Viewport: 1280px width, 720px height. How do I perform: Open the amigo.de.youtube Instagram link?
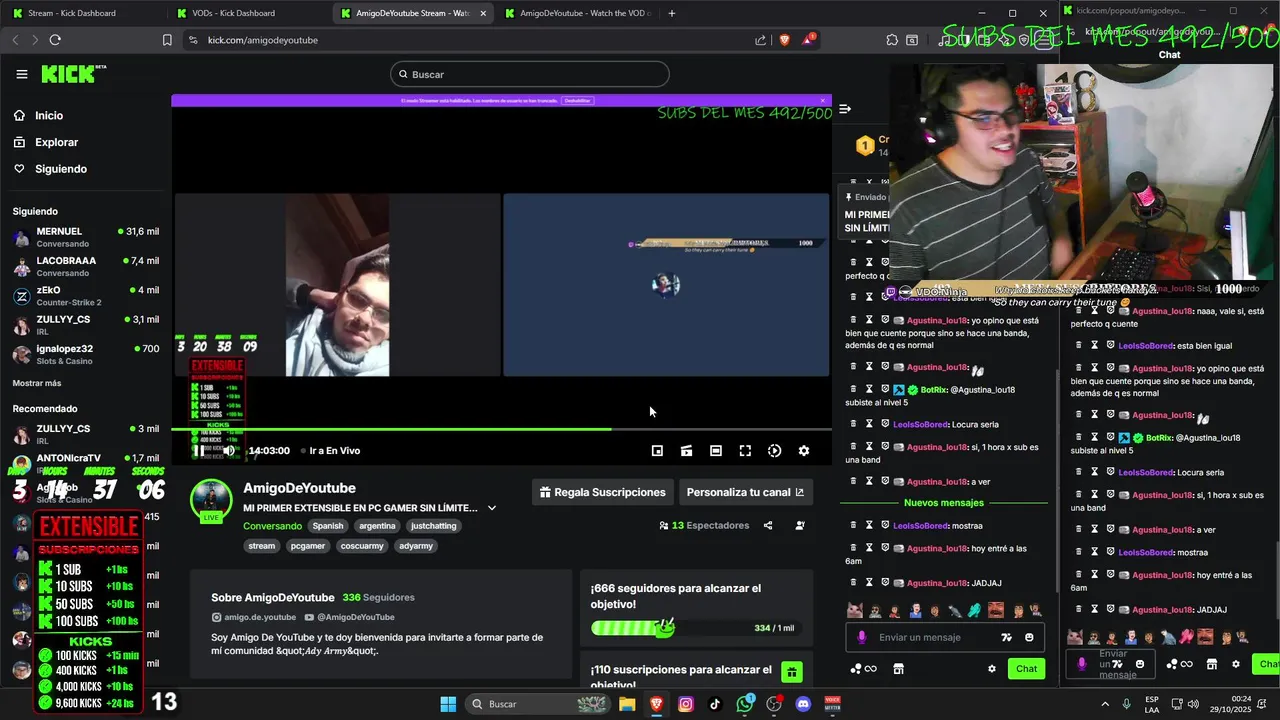coord(254,617)
